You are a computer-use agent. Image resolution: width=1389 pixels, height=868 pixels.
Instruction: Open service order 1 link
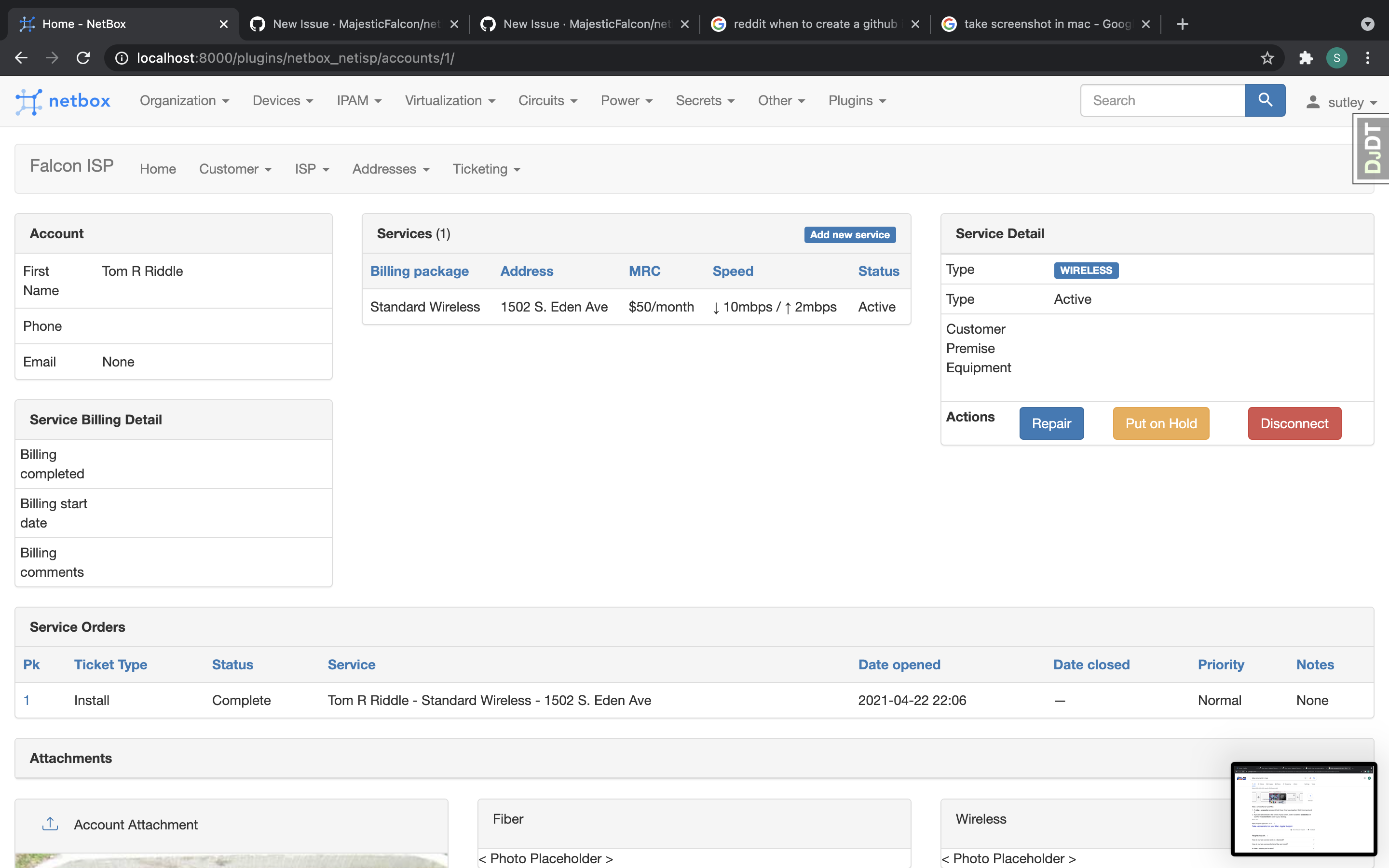coord(27,700)
